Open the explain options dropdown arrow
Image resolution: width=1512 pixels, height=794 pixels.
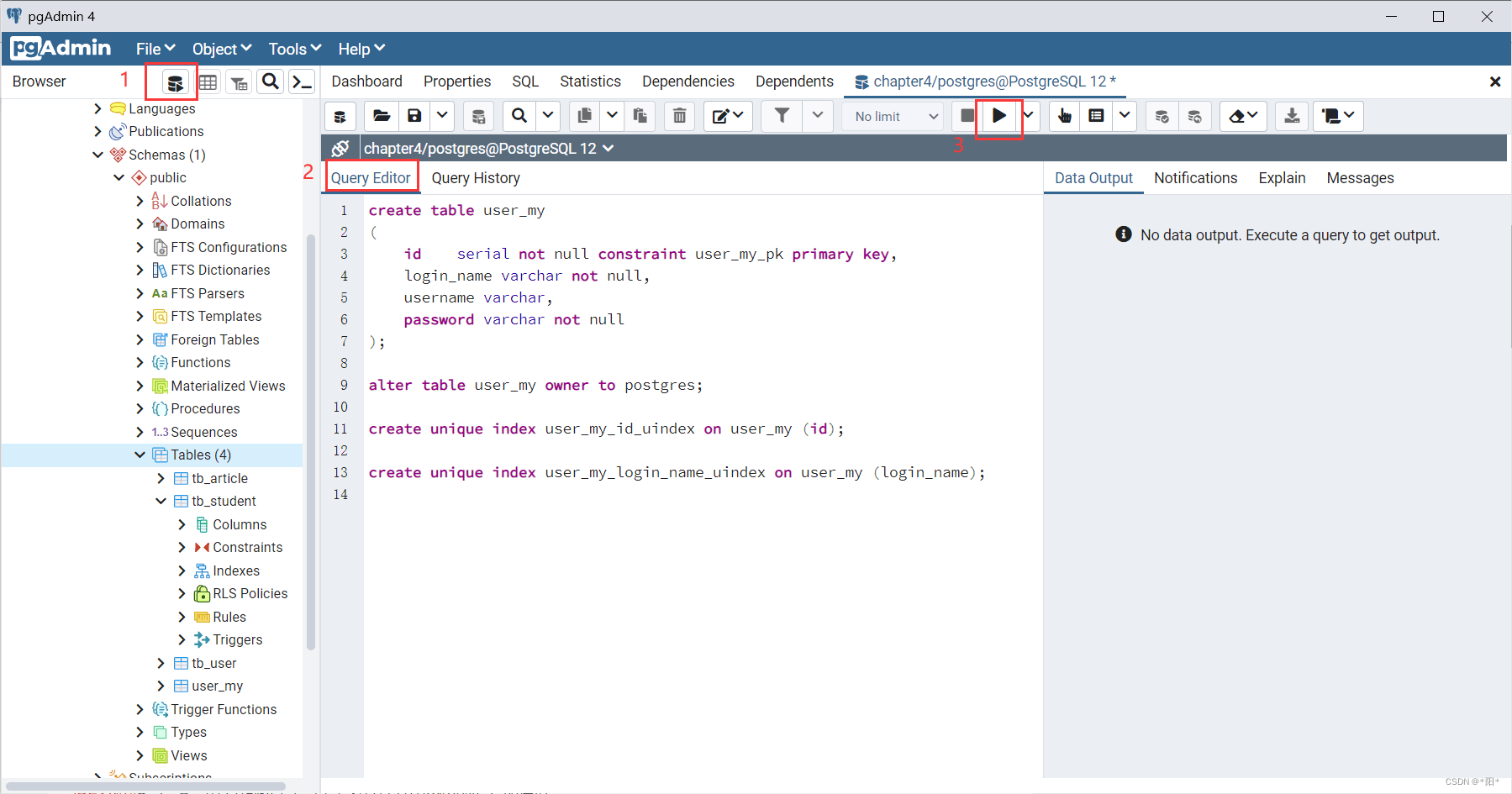tap(1125, 116)
